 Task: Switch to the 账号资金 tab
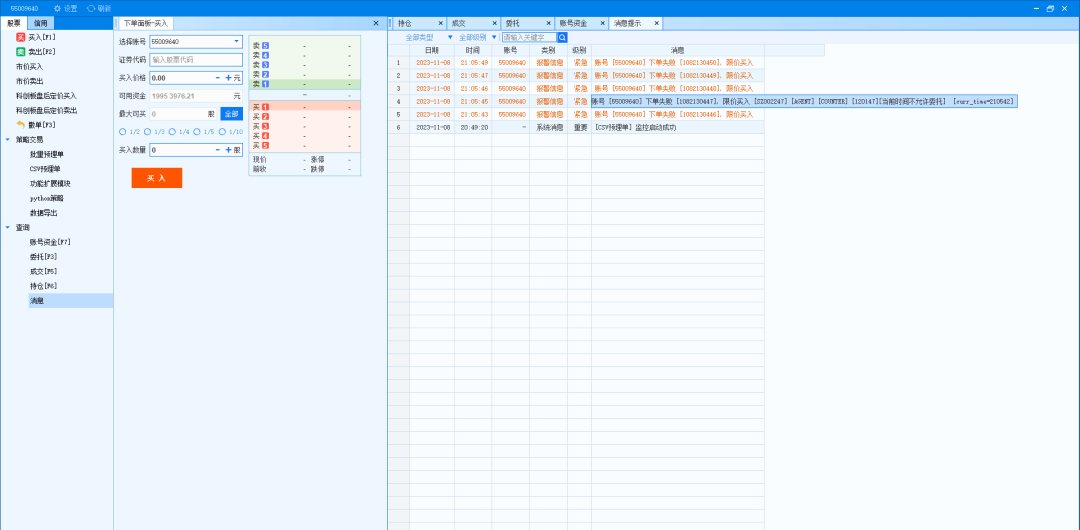coord(573,23)
